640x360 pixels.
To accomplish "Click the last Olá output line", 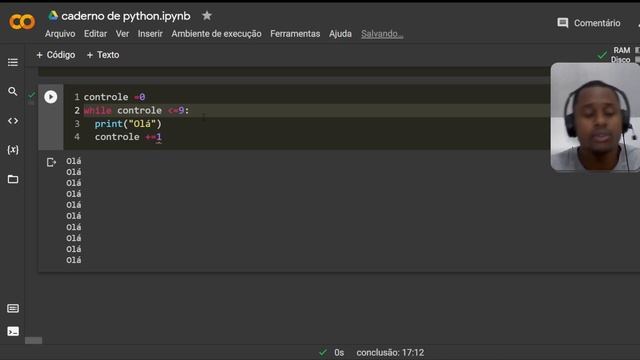I will [x=73, y=260].
